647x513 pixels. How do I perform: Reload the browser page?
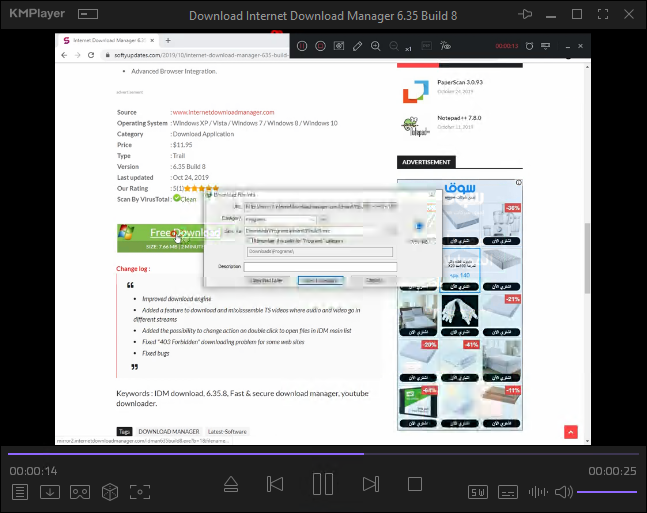pos(91,55)
